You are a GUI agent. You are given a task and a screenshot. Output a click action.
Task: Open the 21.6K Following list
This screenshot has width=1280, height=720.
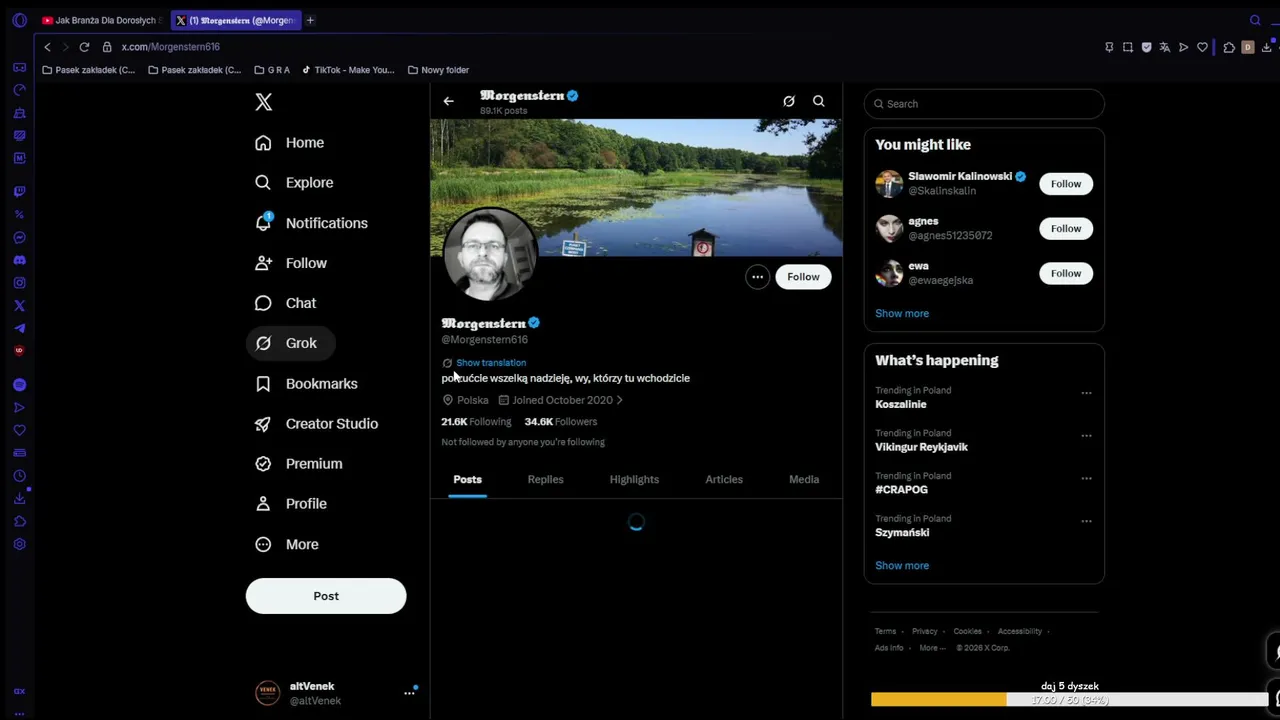pyautogui.click(x=476, y=422)
